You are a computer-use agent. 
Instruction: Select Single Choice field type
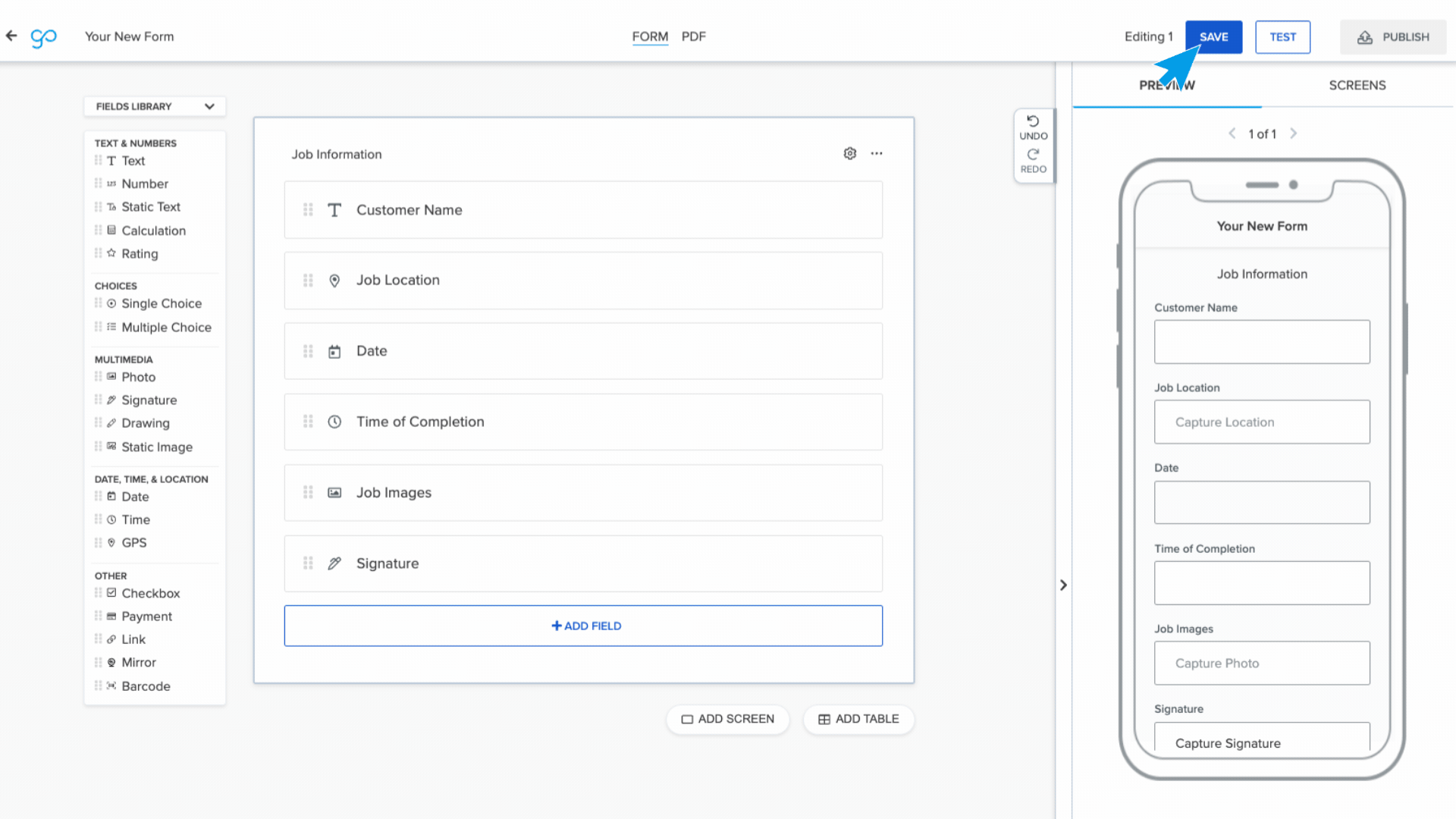pyautogui.click(x=161, y=303)
